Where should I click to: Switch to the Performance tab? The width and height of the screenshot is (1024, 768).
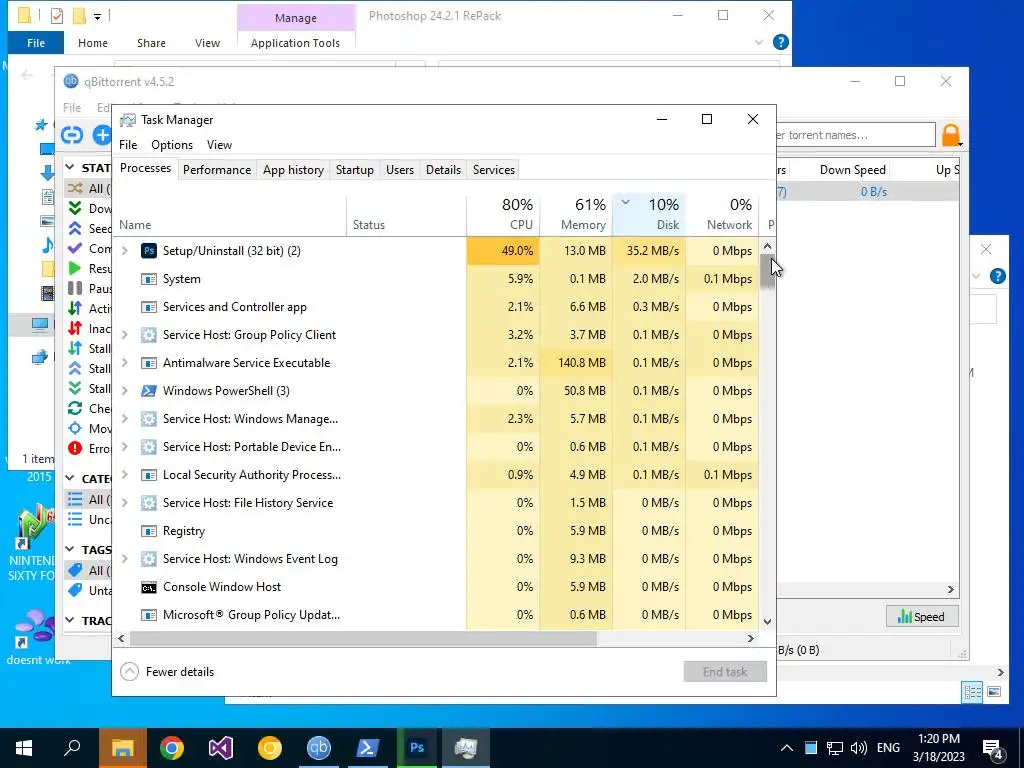tap(217, 170)
